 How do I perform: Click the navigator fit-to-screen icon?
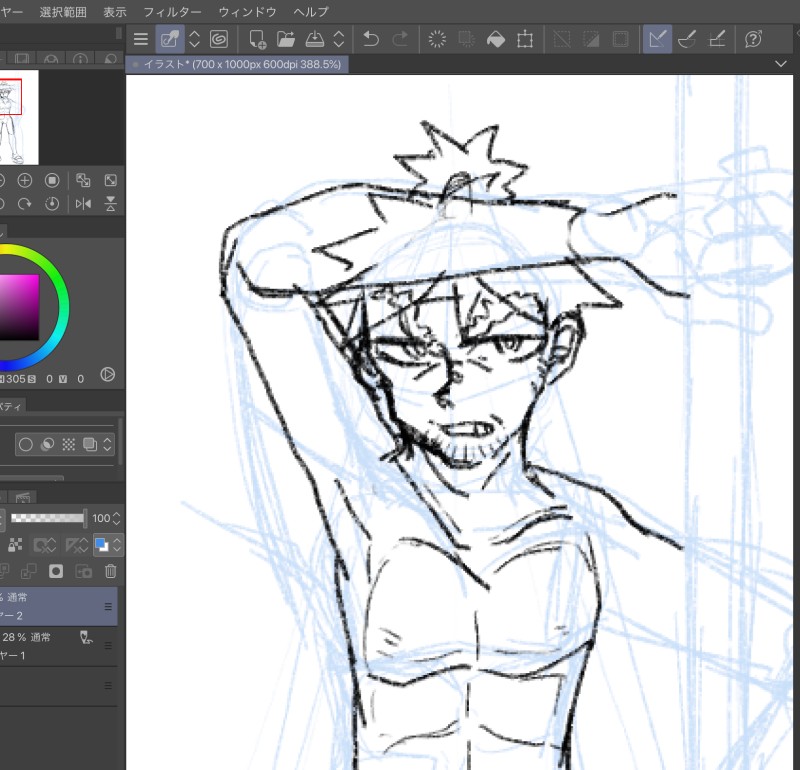[83, 180]
